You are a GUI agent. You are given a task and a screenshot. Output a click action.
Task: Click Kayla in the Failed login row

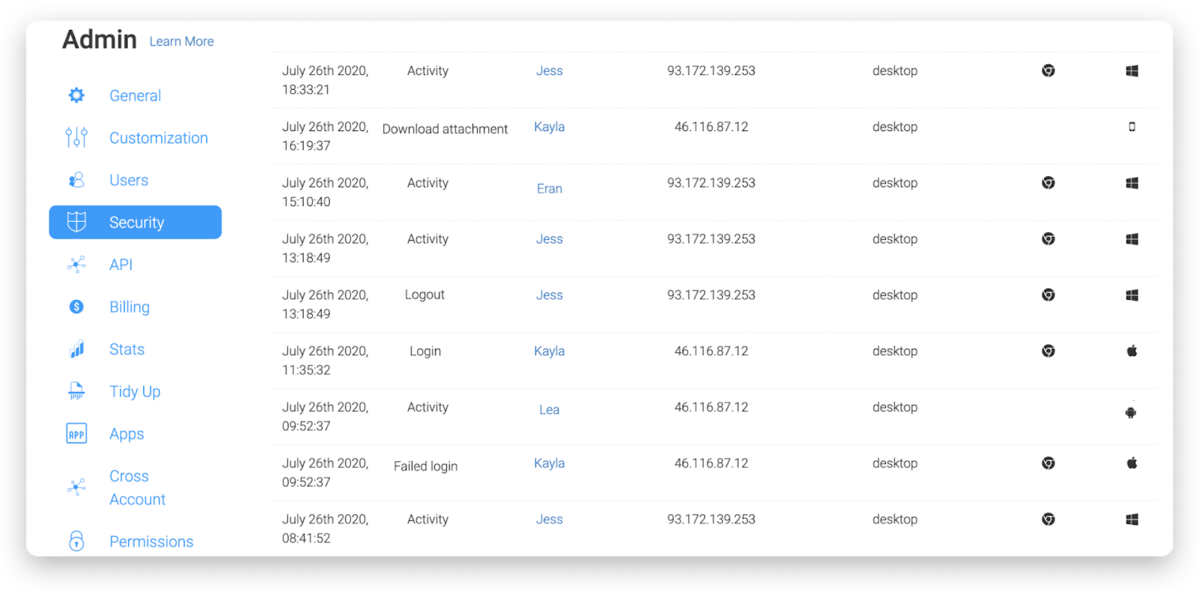(549, 463)
